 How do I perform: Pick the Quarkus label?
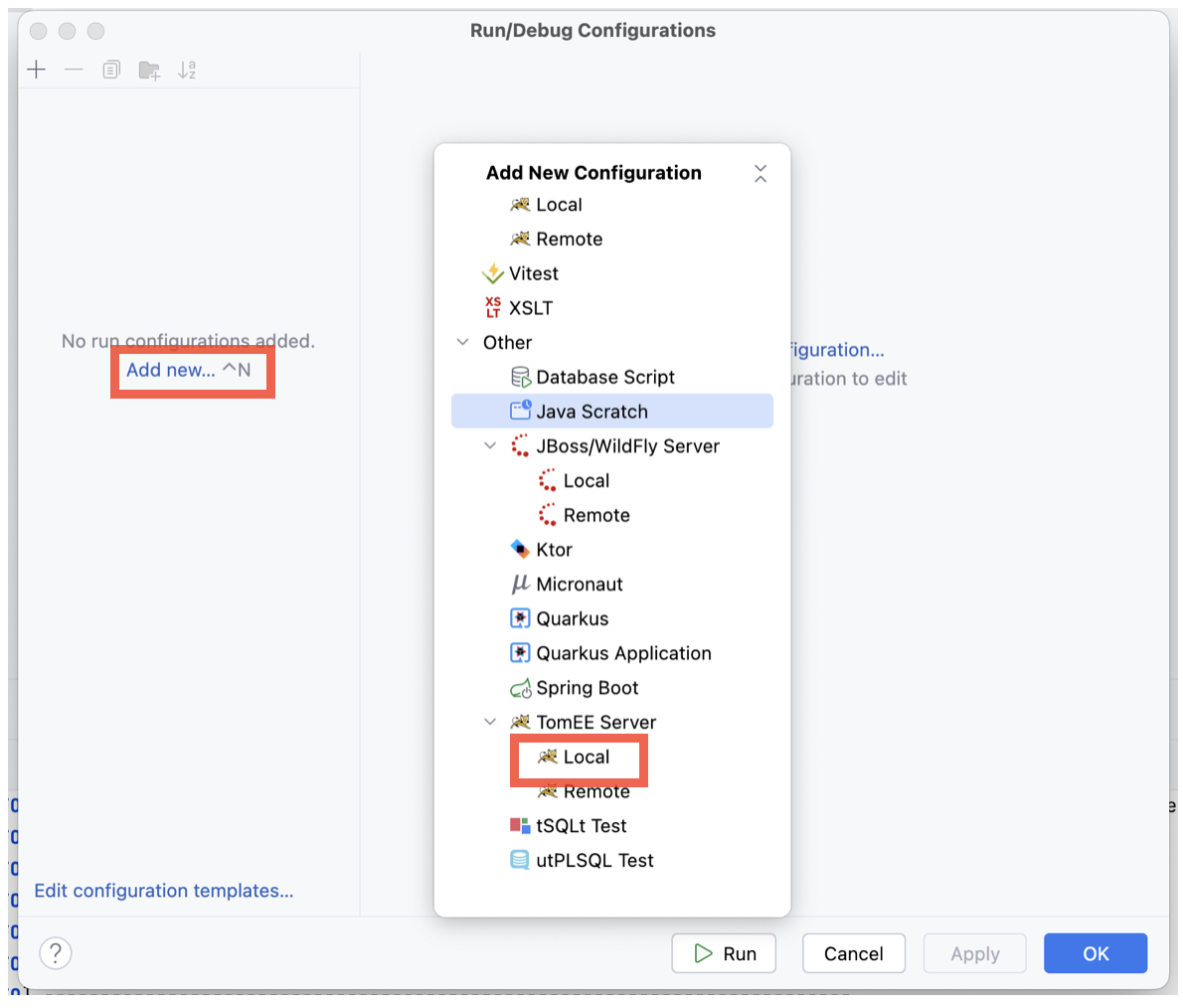point(572,618)
